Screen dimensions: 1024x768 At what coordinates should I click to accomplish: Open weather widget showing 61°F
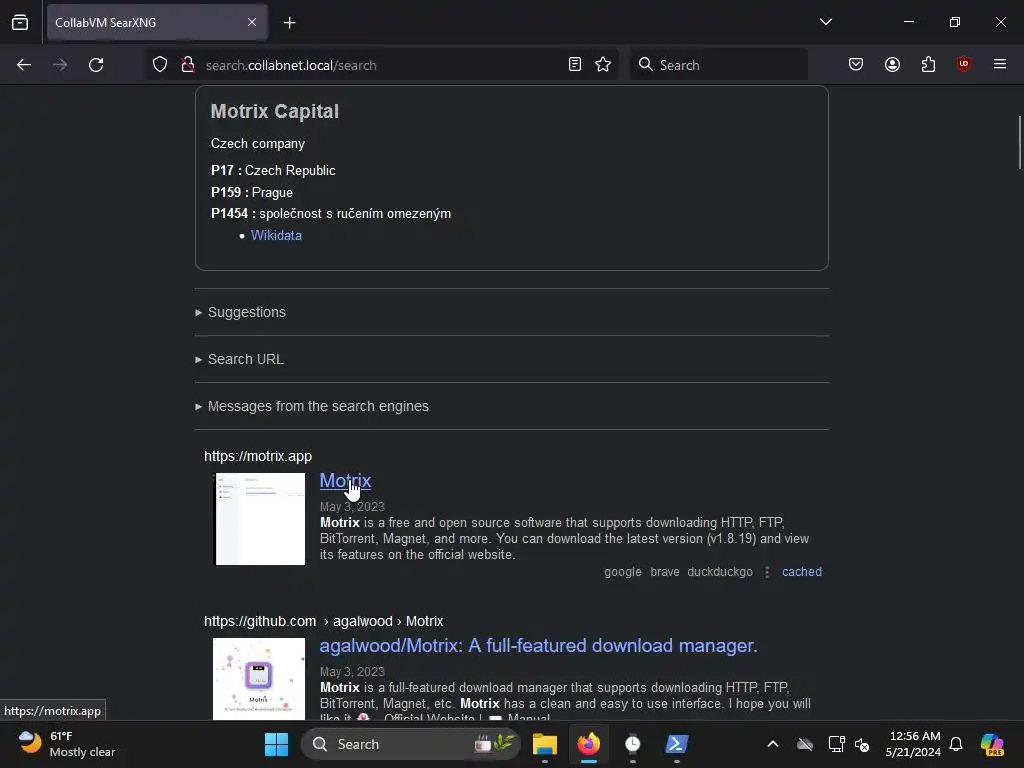[67, 744]
